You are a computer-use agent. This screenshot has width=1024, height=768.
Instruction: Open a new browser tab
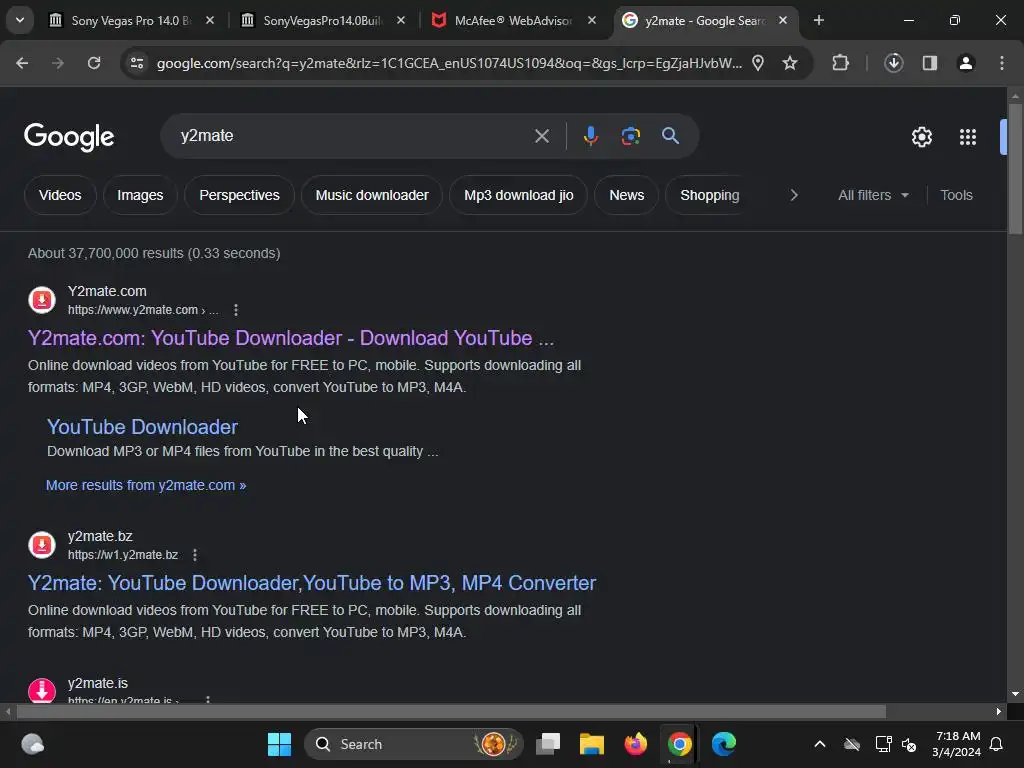click(x=818, y=20)
